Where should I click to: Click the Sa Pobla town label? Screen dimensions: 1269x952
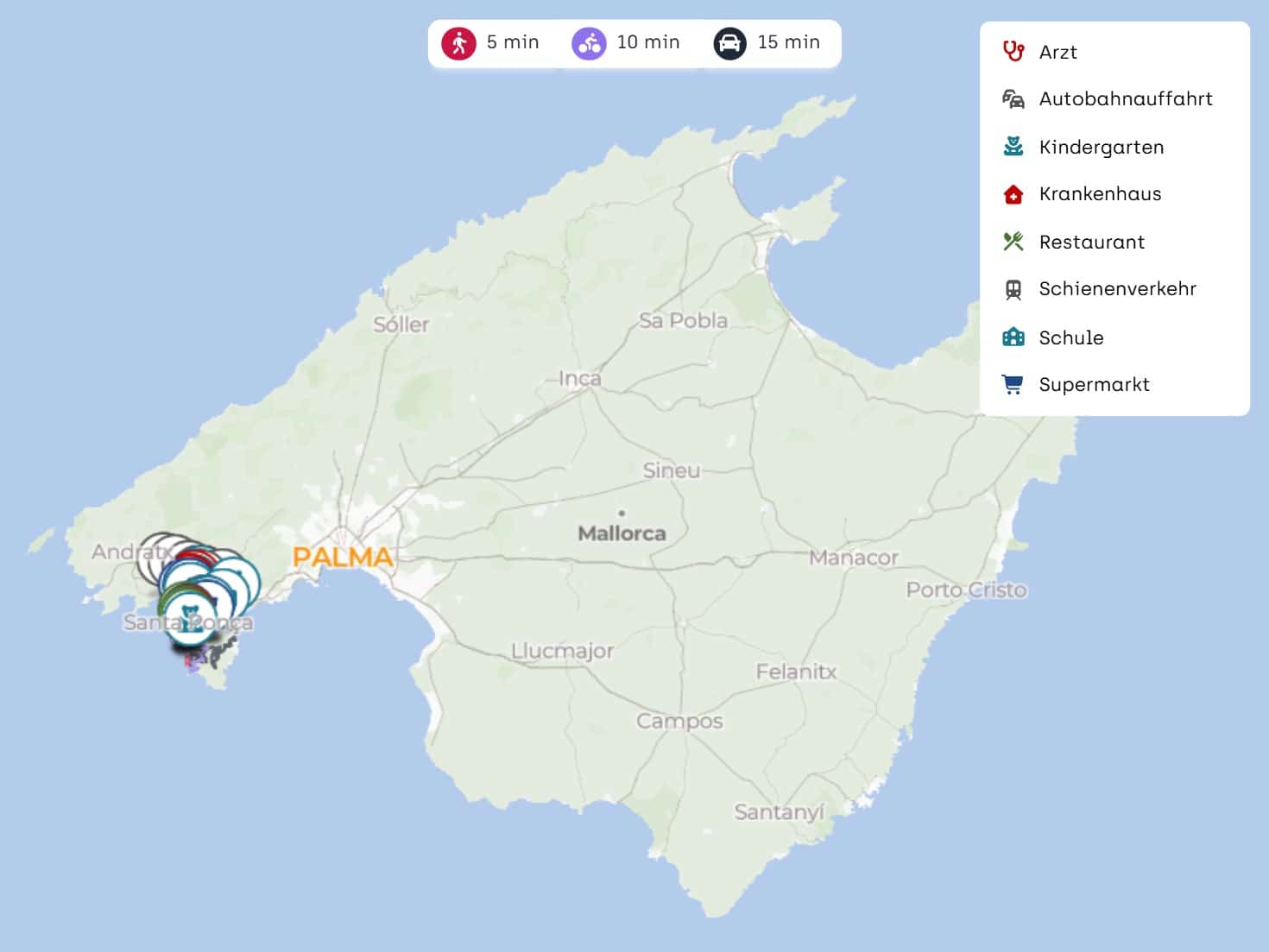[x=683, y=320]
